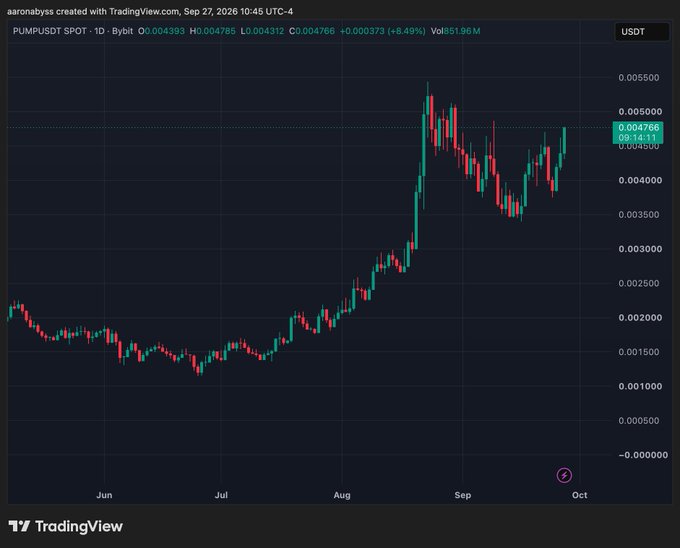Click the TradingView brand text
The height and width of the screenshot is (548, 680).
pos(79,526)
